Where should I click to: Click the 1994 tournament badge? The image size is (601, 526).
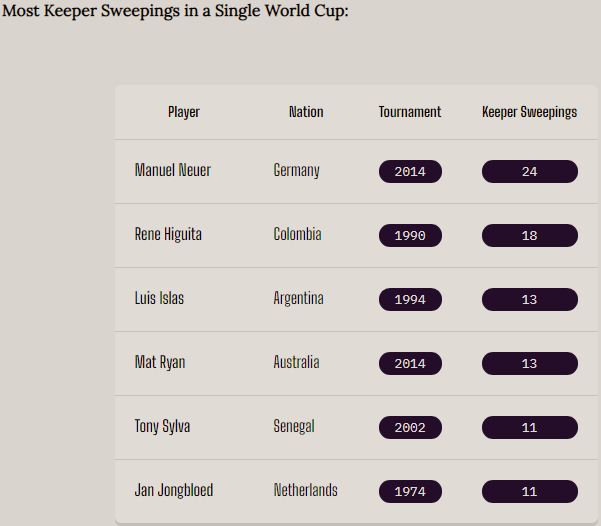click(410, 300)
